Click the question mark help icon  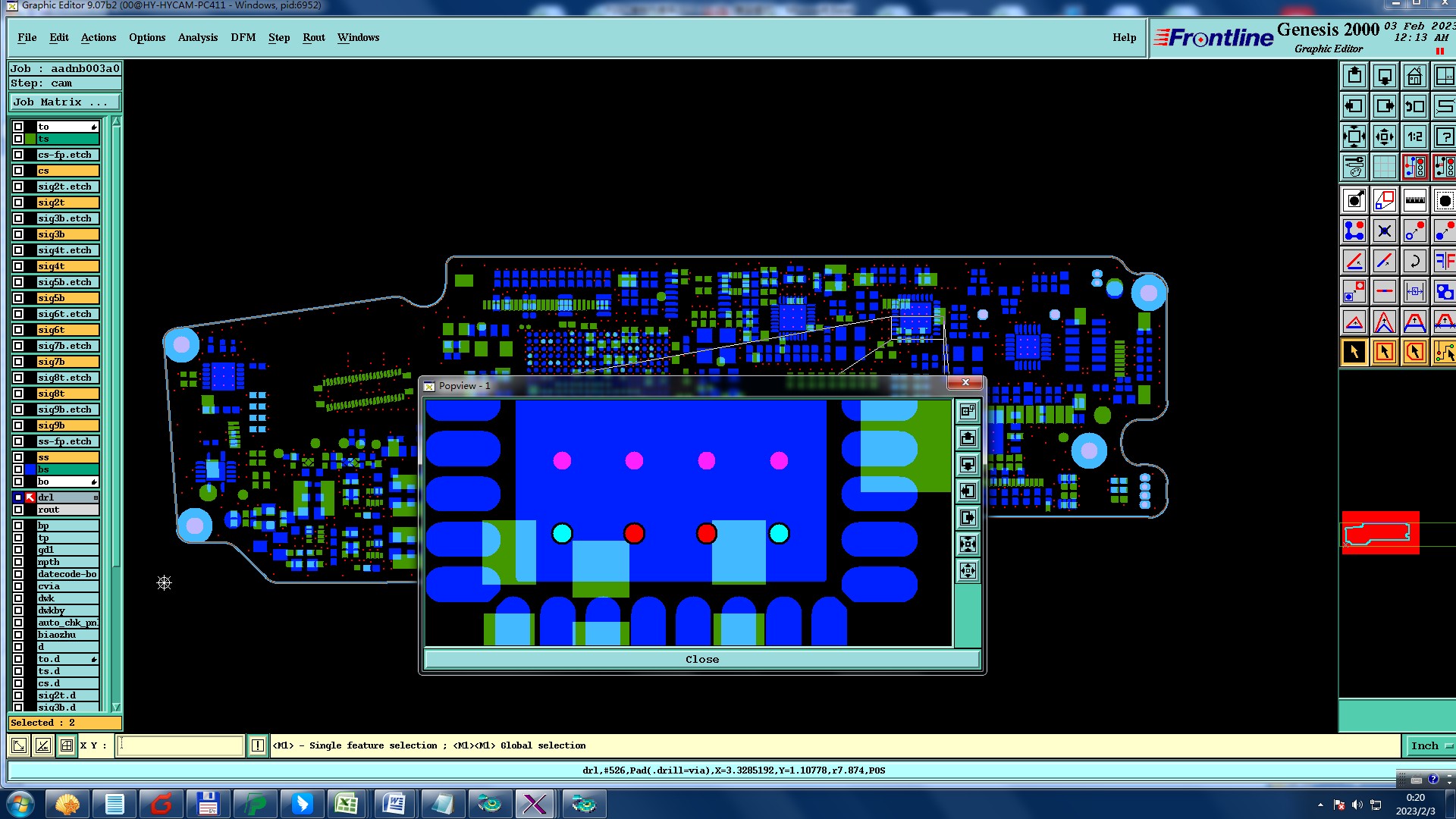click(1444, 137)
